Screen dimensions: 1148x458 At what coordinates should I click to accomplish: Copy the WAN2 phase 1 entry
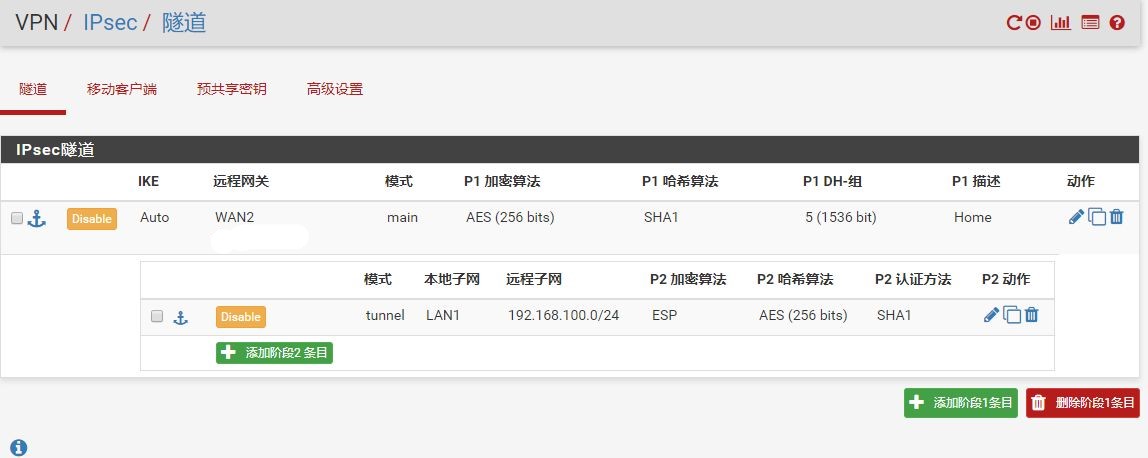(x=1097, y=217)
